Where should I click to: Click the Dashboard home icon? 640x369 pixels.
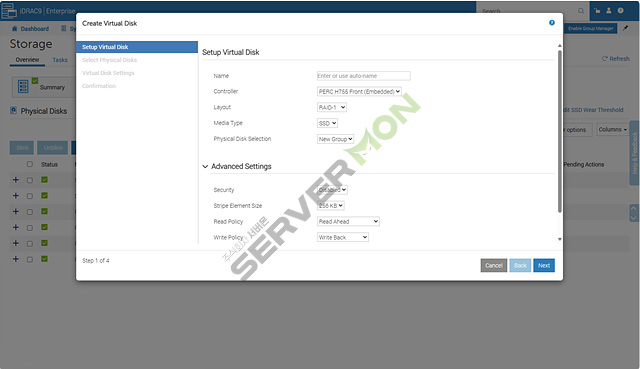tap(15, 29)
